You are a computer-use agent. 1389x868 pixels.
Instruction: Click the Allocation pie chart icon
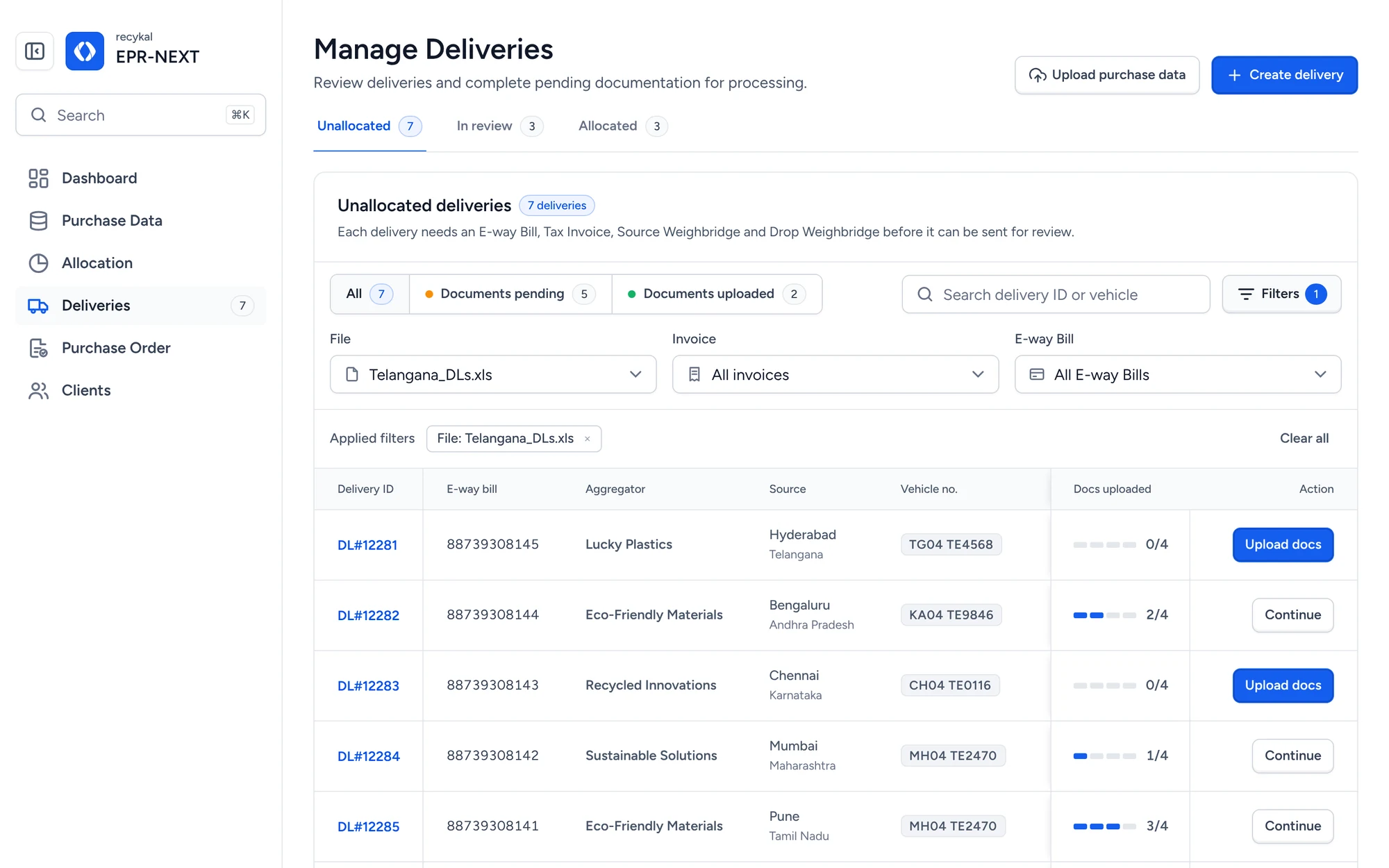(x=38, y=263)
